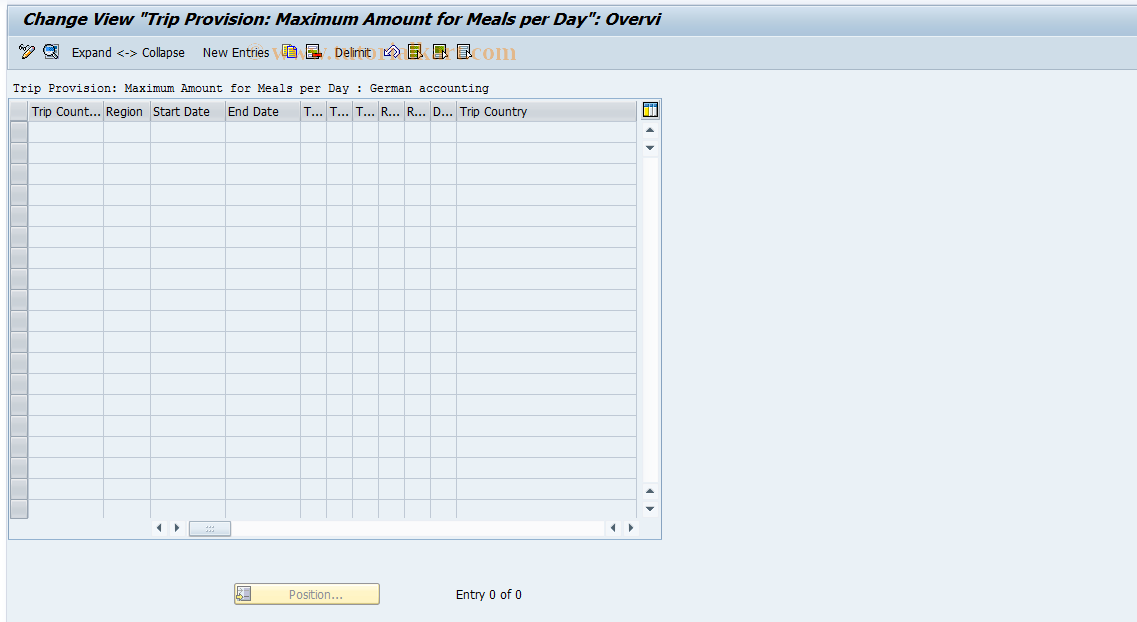Viewport: 1137px width, 622px height.
Task: Click the Select Block icon
Action: 439,51
